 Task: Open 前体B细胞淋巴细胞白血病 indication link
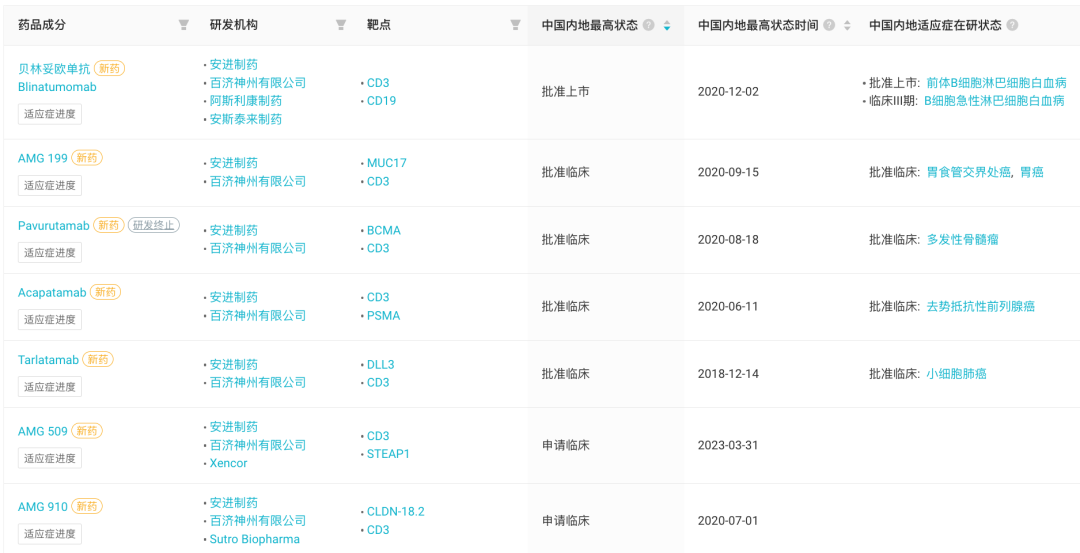[996, 83]
